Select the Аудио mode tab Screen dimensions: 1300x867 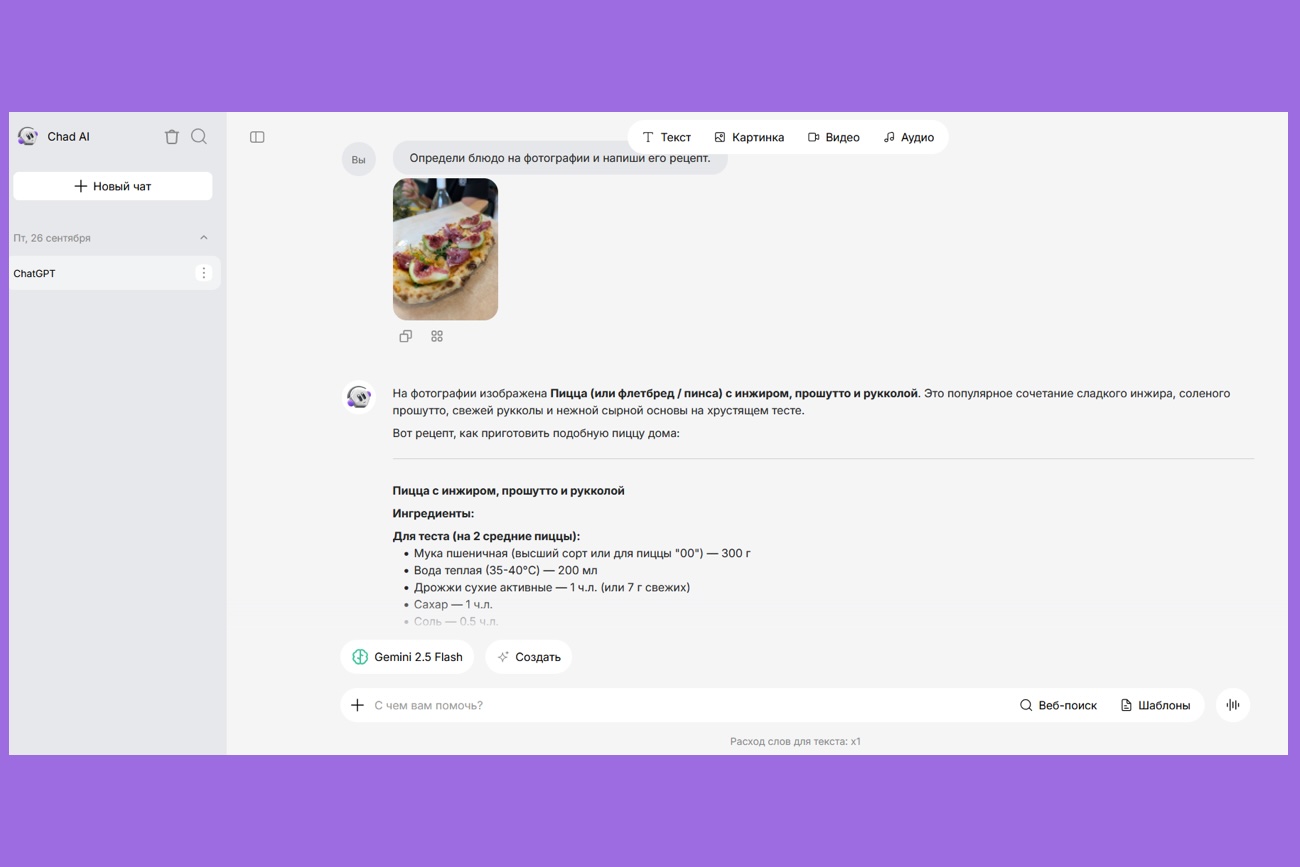click(x=908, y=137)
